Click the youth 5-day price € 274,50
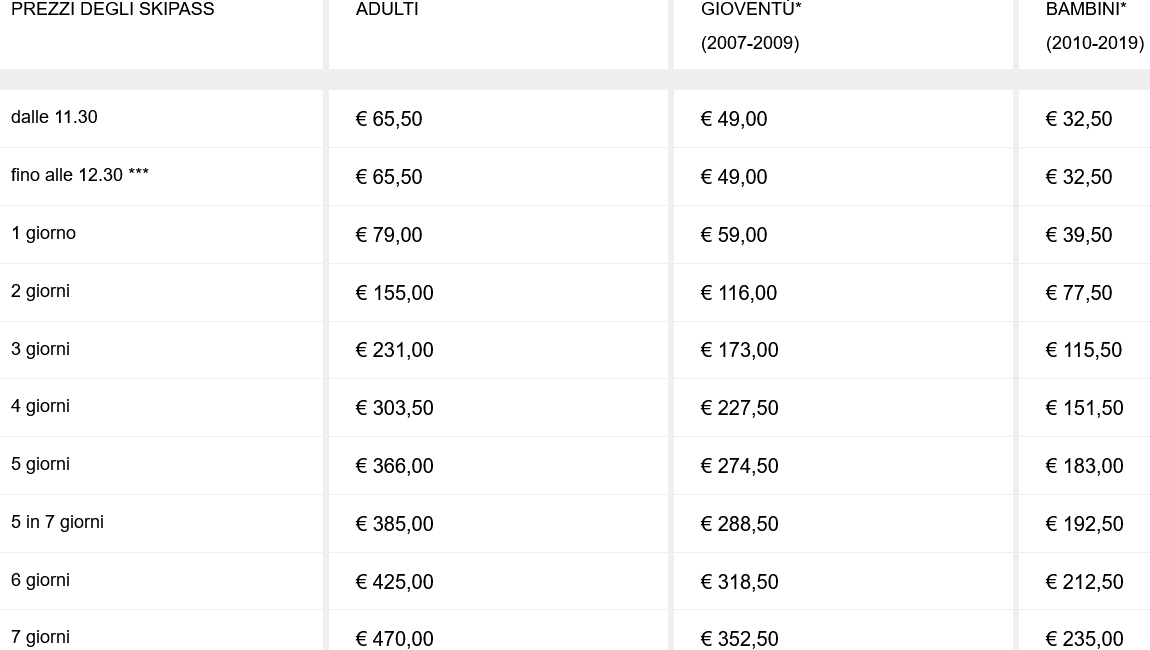Screen dimensions: 1150x650 [739, 466]
